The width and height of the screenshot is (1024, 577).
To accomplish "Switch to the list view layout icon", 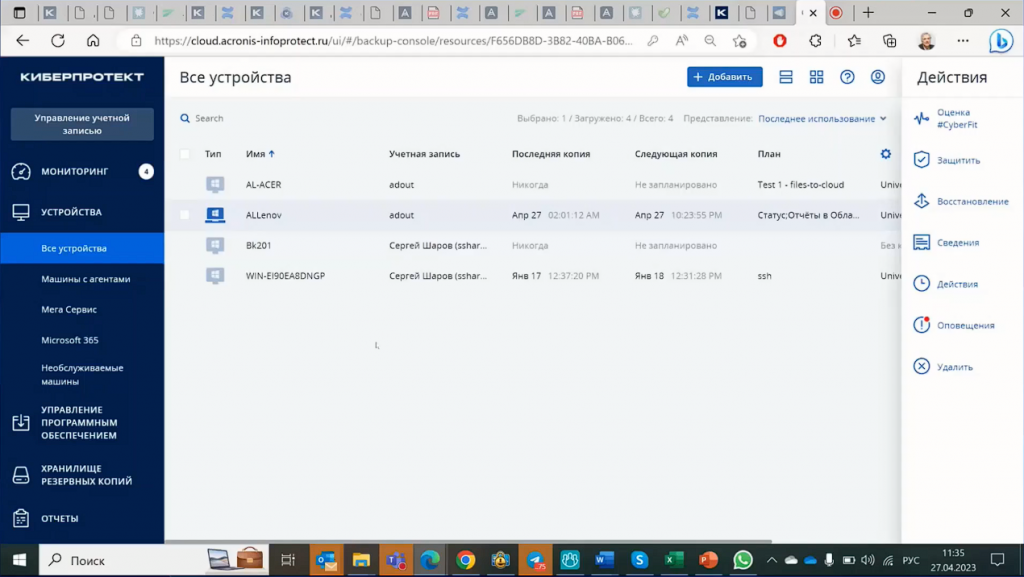I will click(786, 77).
